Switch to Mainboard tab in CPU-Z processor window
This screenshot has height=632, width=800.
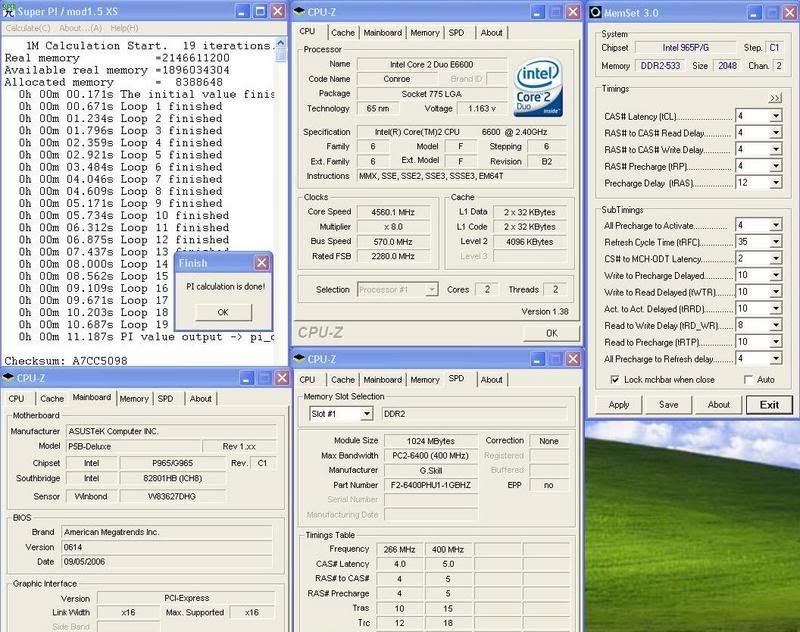click(x=383, y=33)
